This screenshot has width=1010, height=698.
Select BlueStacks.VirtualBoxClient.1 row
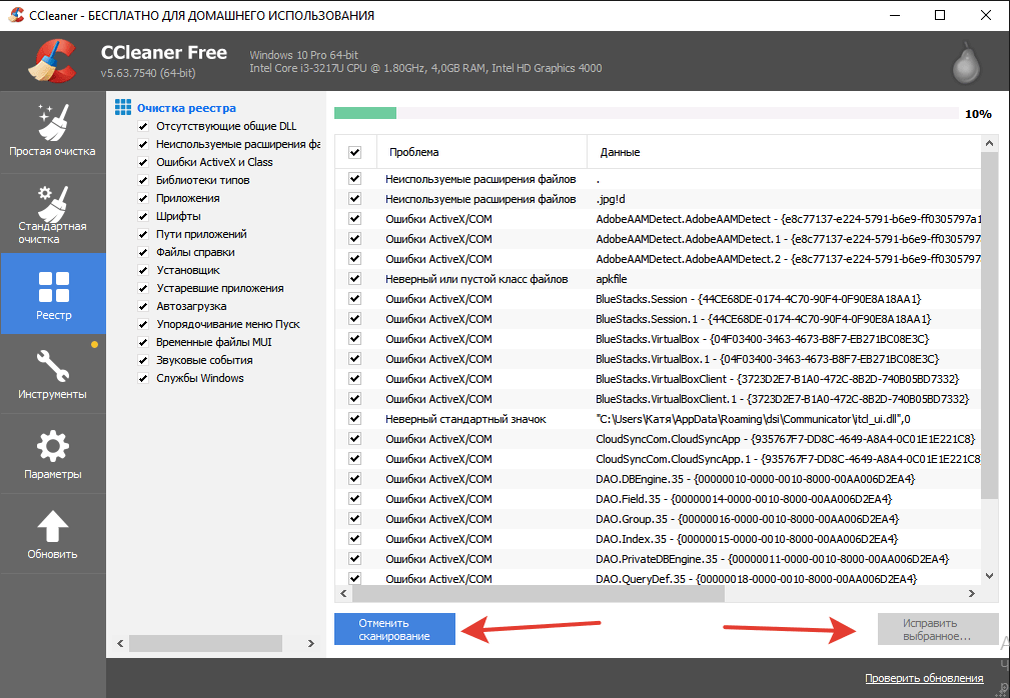[658, 399]
